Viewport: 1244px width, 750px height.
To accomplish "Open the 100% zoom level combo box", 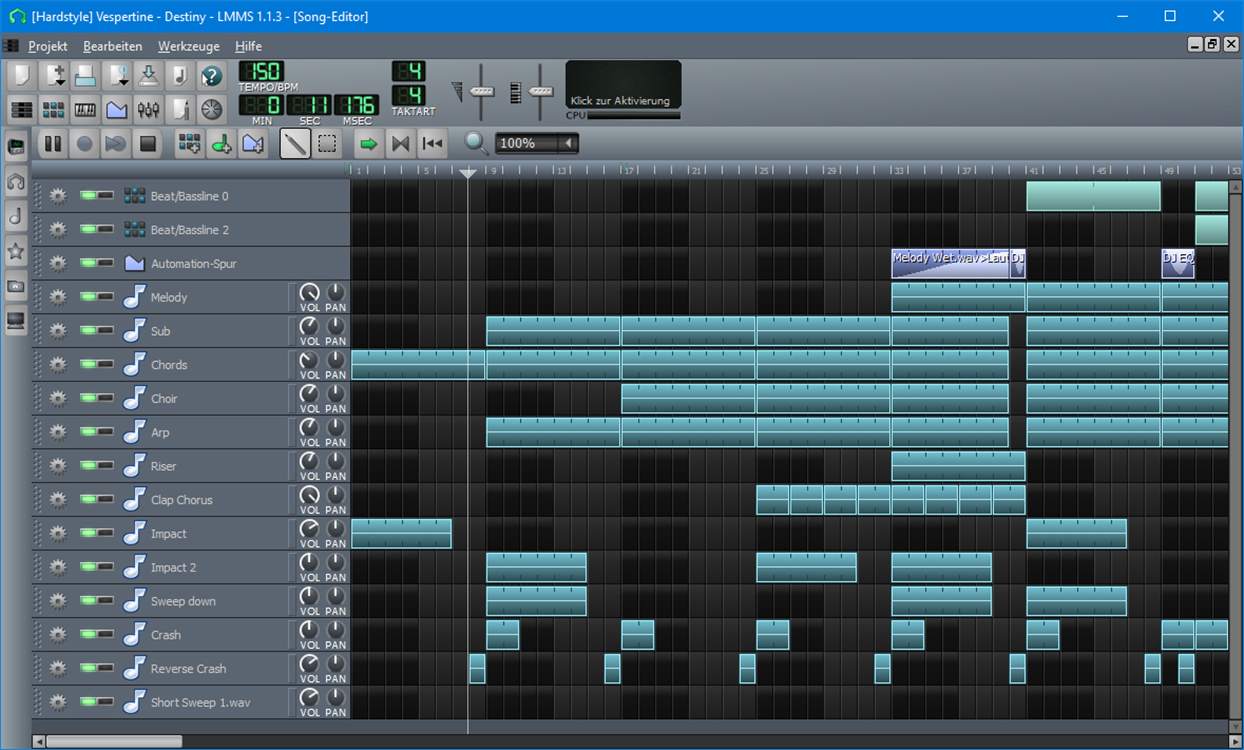I will 537,144.
